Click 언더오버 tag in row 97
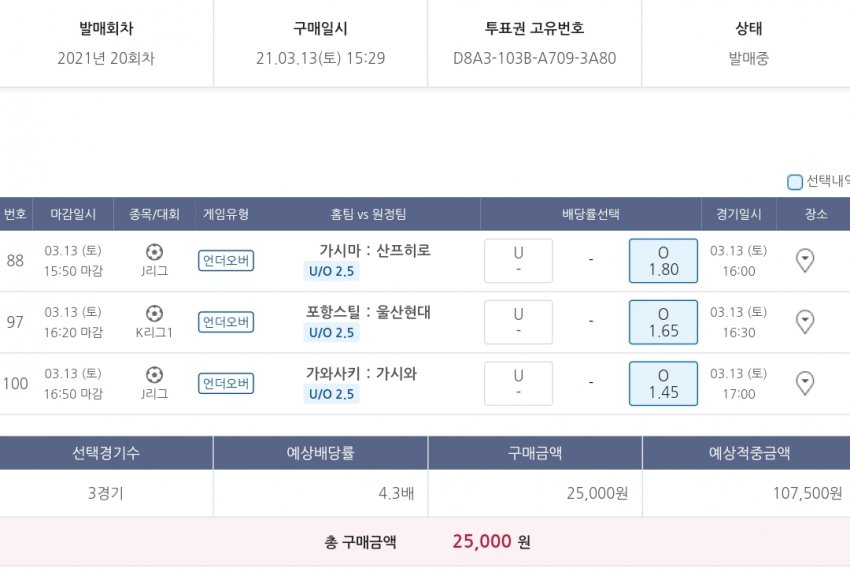 [226, 322]
